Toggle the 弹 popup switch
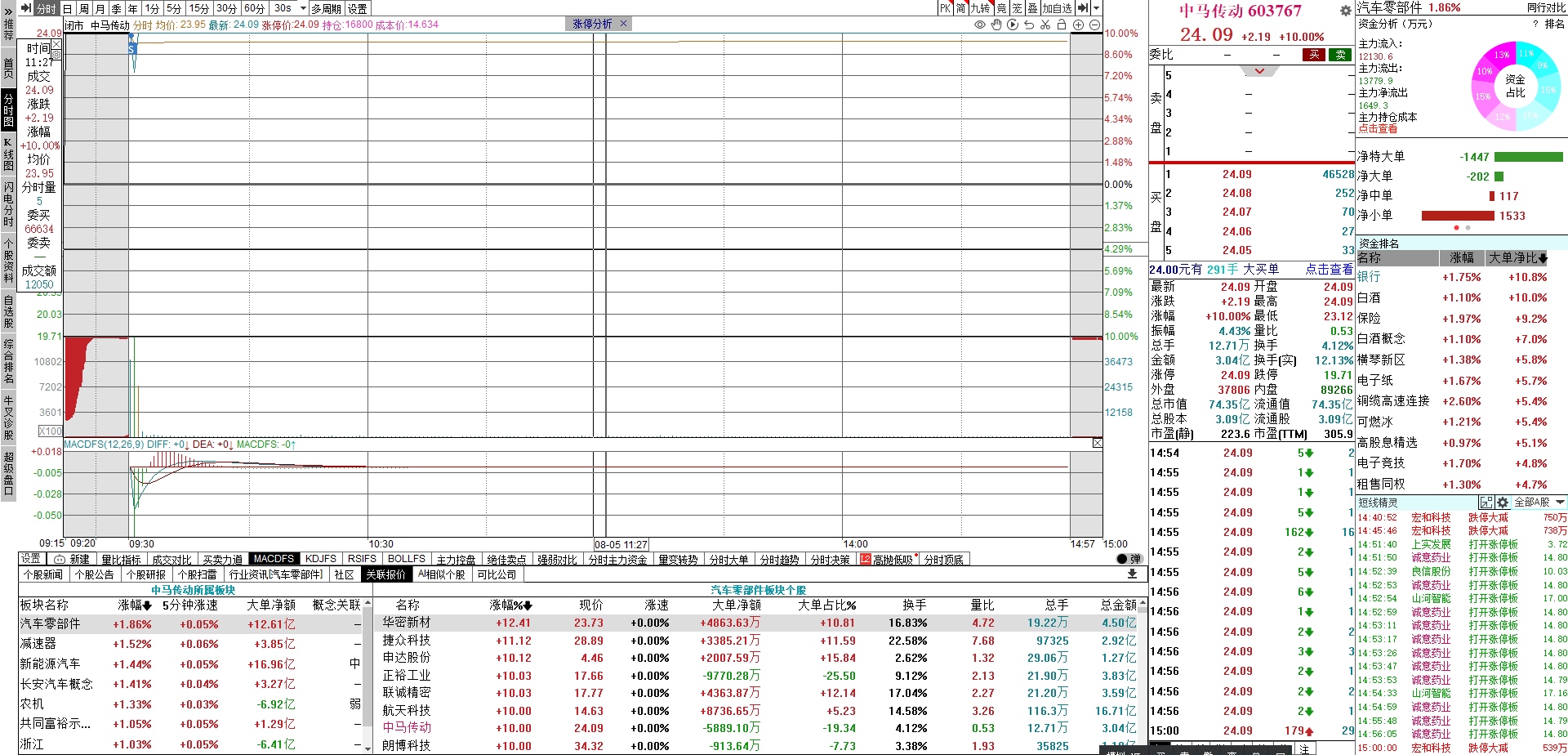Viewport: 1568px width, 755px height. [x=1129, y=559]
